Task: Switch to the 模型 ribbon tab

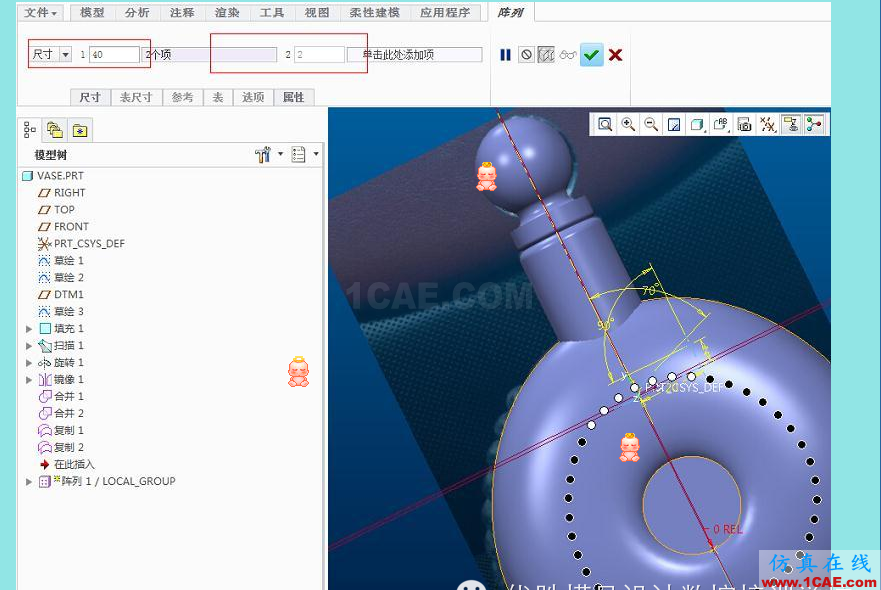Action: [x=92, y=12]
